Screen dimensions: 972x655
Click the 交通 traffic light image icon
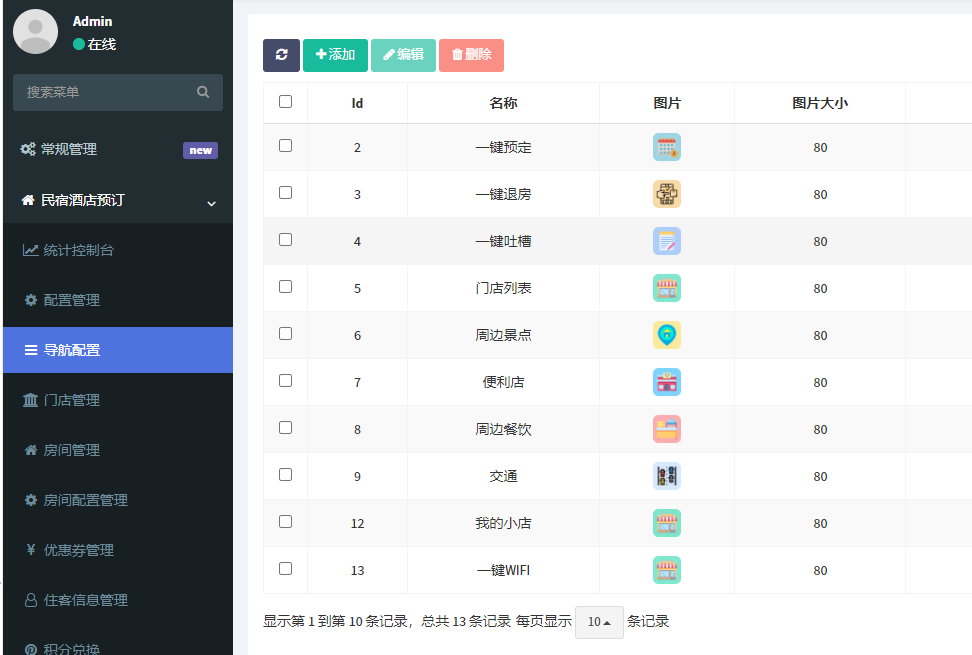666,476
